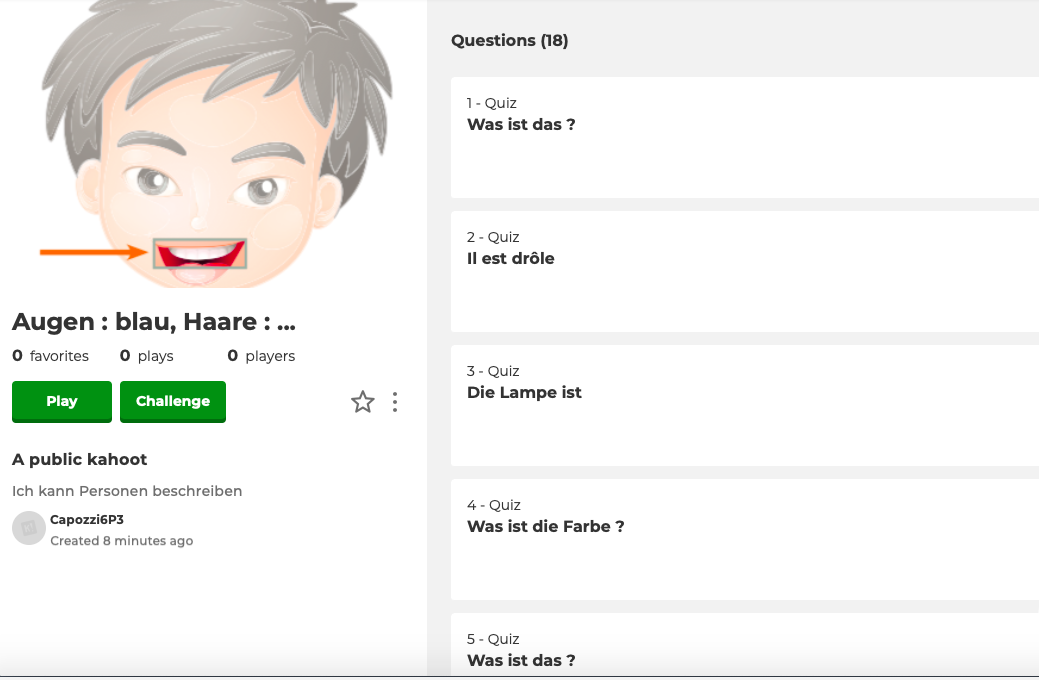Click the 'A public kahoot' label
This screenshot has height=680, width=1039.
80,460
